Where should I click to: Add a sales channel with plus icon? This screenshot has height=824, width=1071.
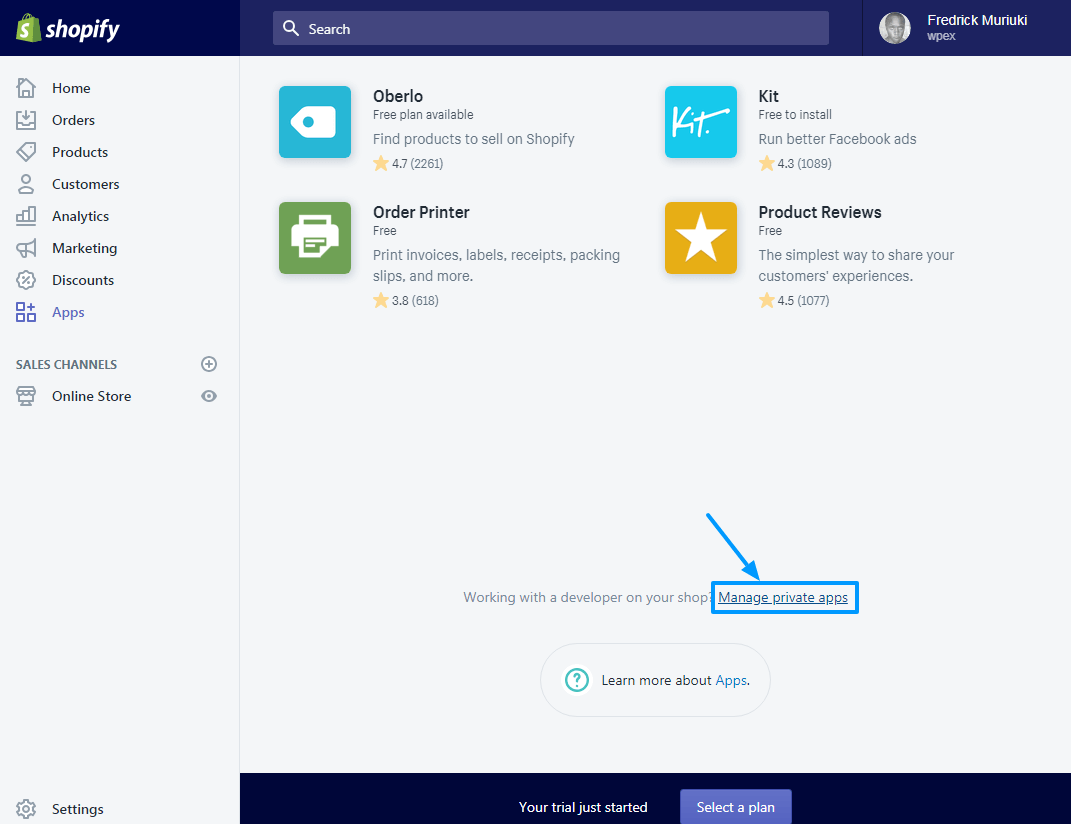[x=209, y=364]
